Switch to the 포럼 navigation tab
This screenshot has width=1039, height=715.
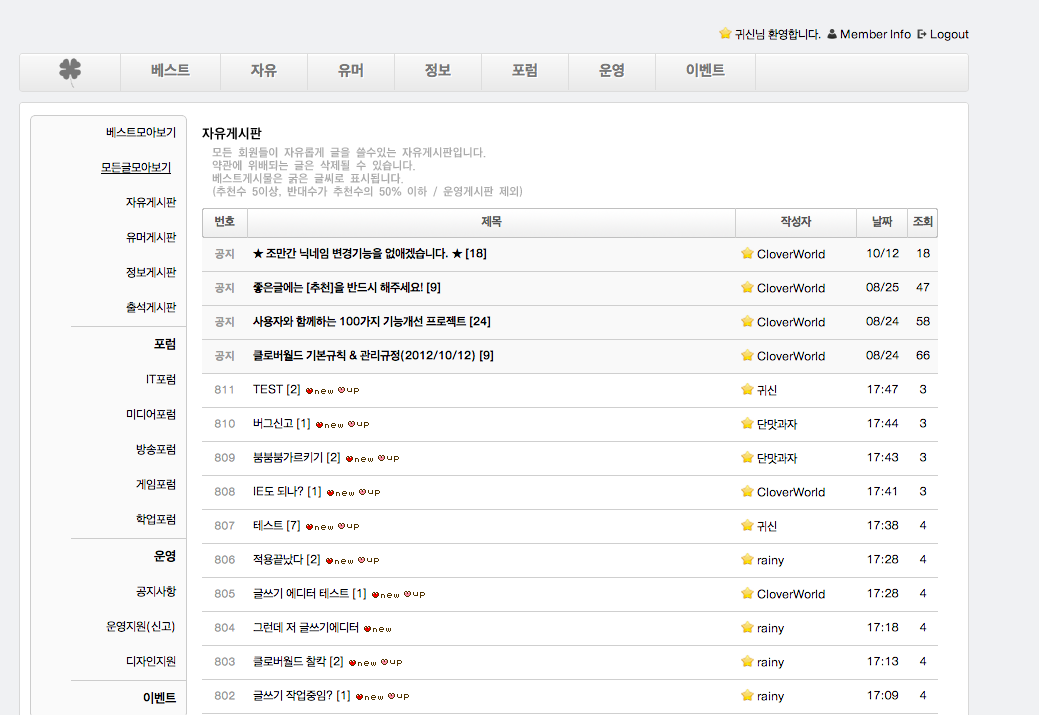tap(524, 71)
